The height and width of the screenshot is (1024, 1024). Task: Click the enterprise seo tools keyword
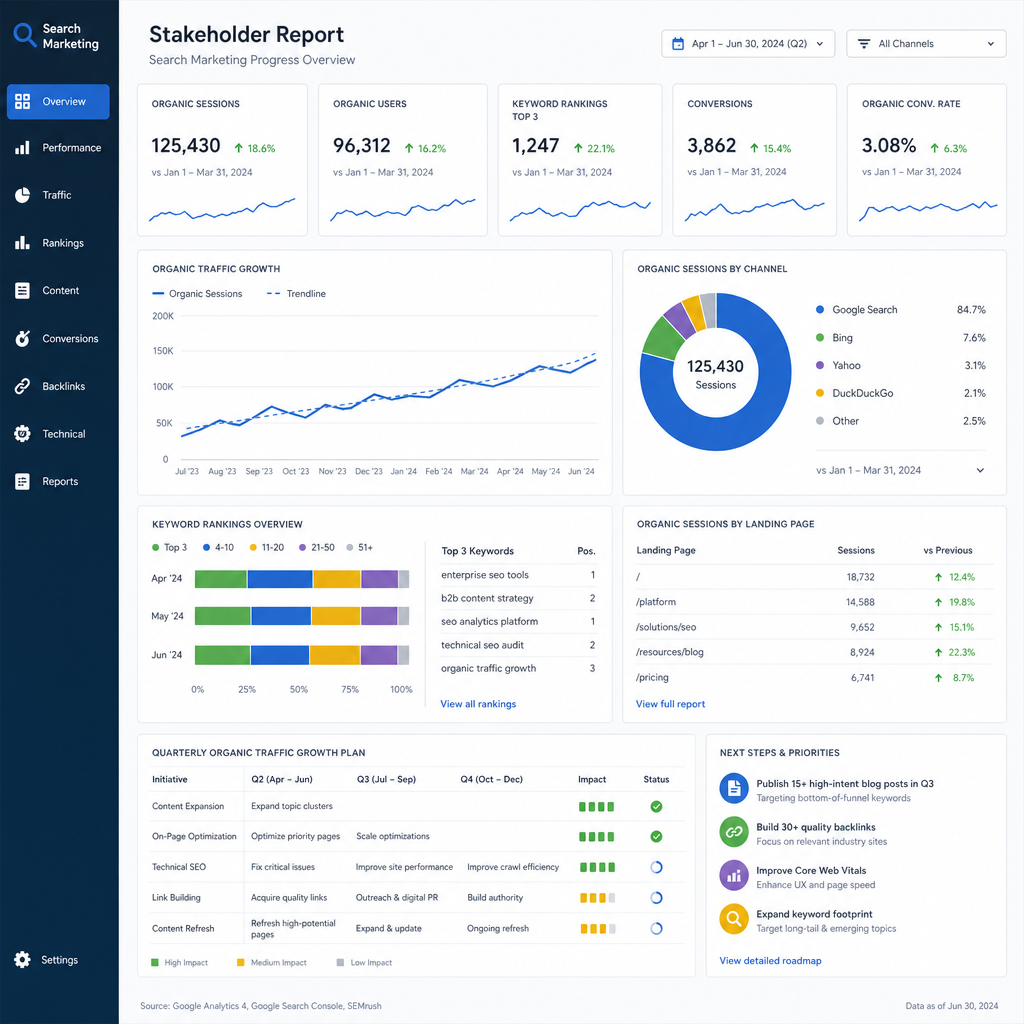(485, 575)
